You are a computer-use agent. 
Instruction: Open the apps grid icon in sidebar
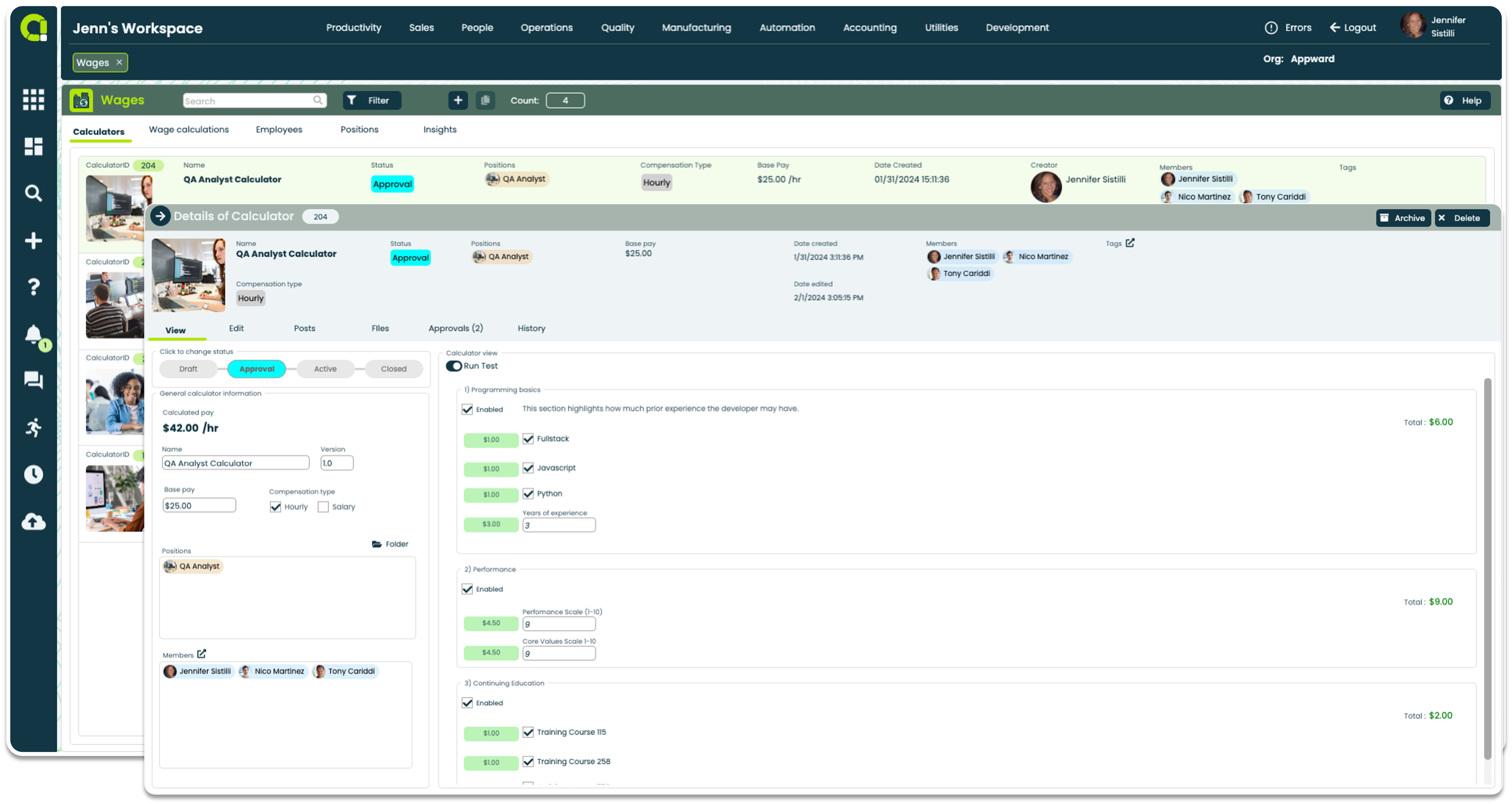(x=33, y=99)
